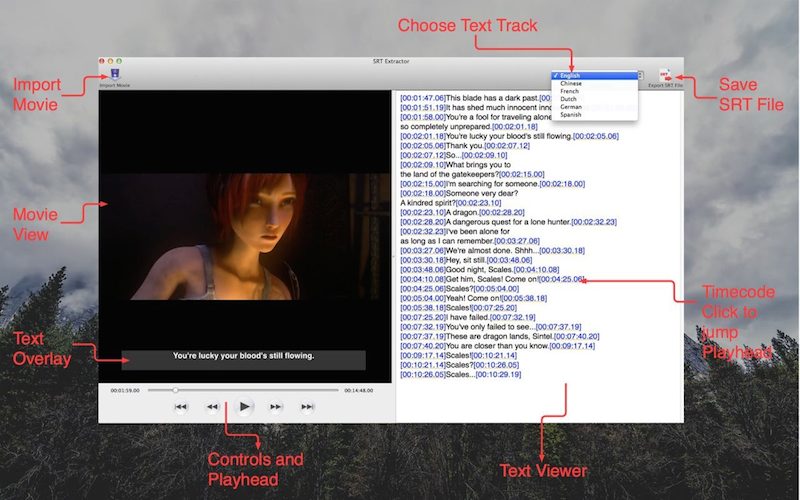Jump to timecode [00:07:32.19] after 'I have failed.'
The image size is (800, 500).
512,317
